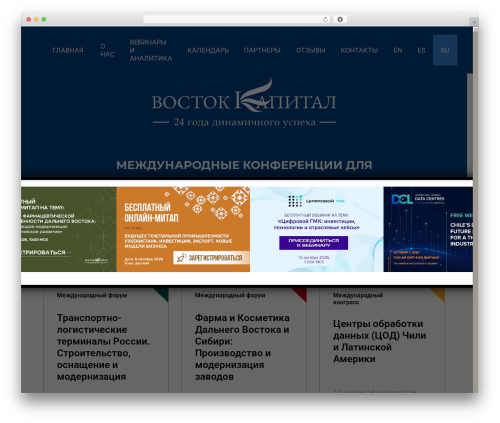Click the DCL logo on the data centres banner
This screenshot has height=423, width=500.
pos(402,199)
